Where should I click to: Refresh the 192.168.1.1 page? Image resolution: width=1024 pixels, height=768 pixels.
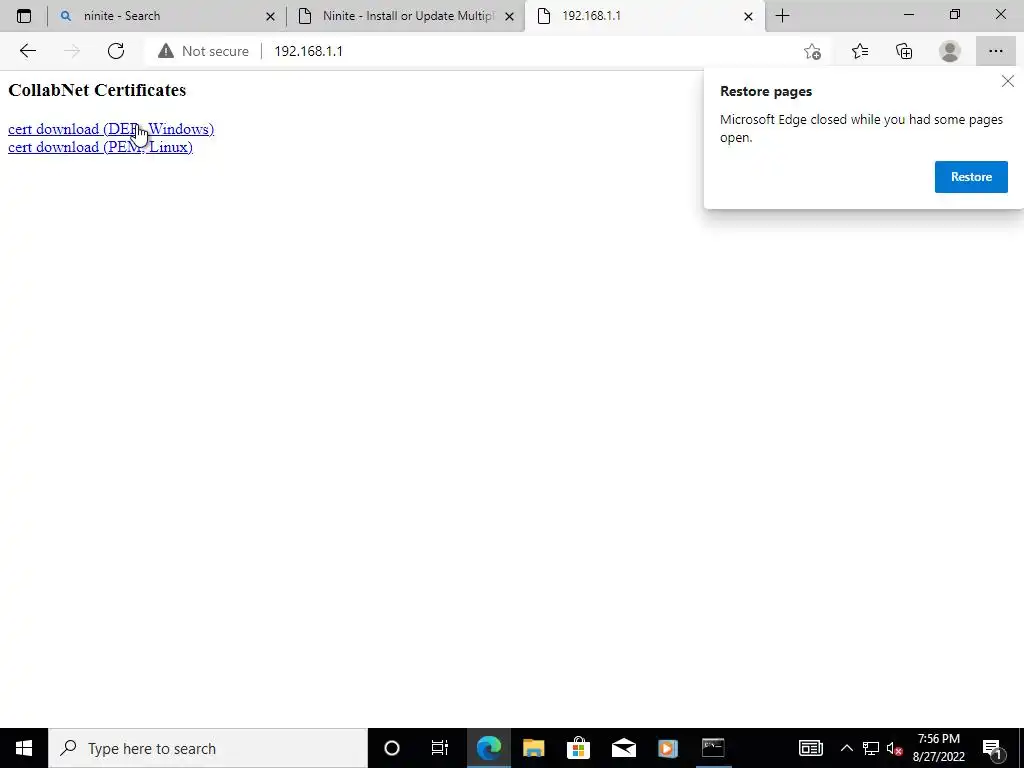point(116,51)
